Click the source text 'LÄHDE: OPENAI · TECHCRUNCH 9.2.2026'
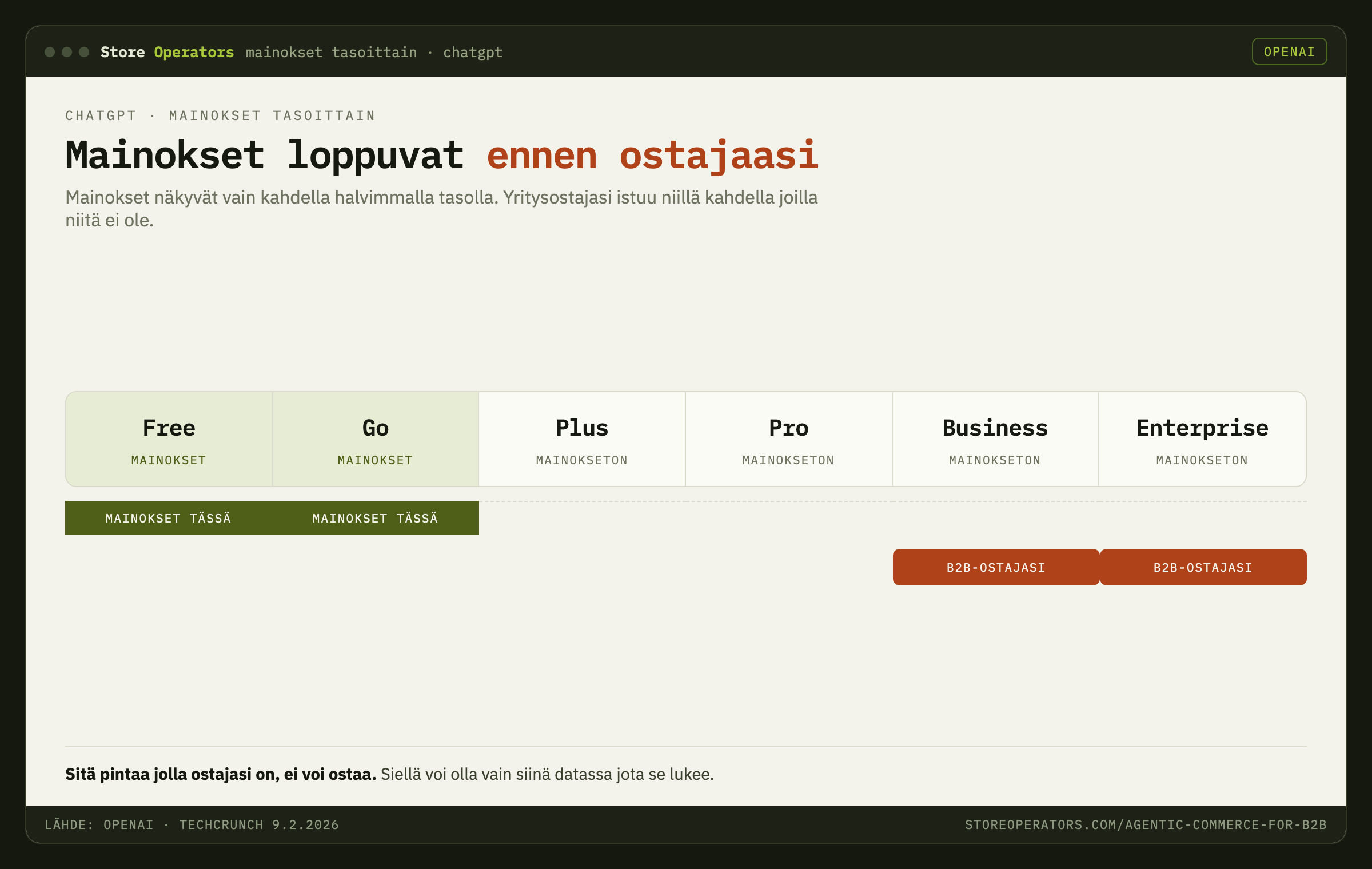 [x=192, y=824]
